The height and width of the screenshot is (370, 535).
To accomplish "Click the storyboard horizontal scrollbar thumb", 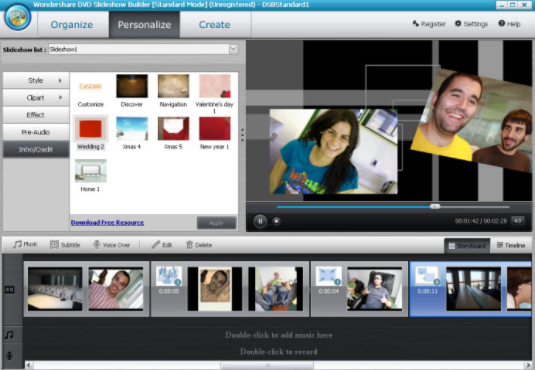I will pos(268,365).
